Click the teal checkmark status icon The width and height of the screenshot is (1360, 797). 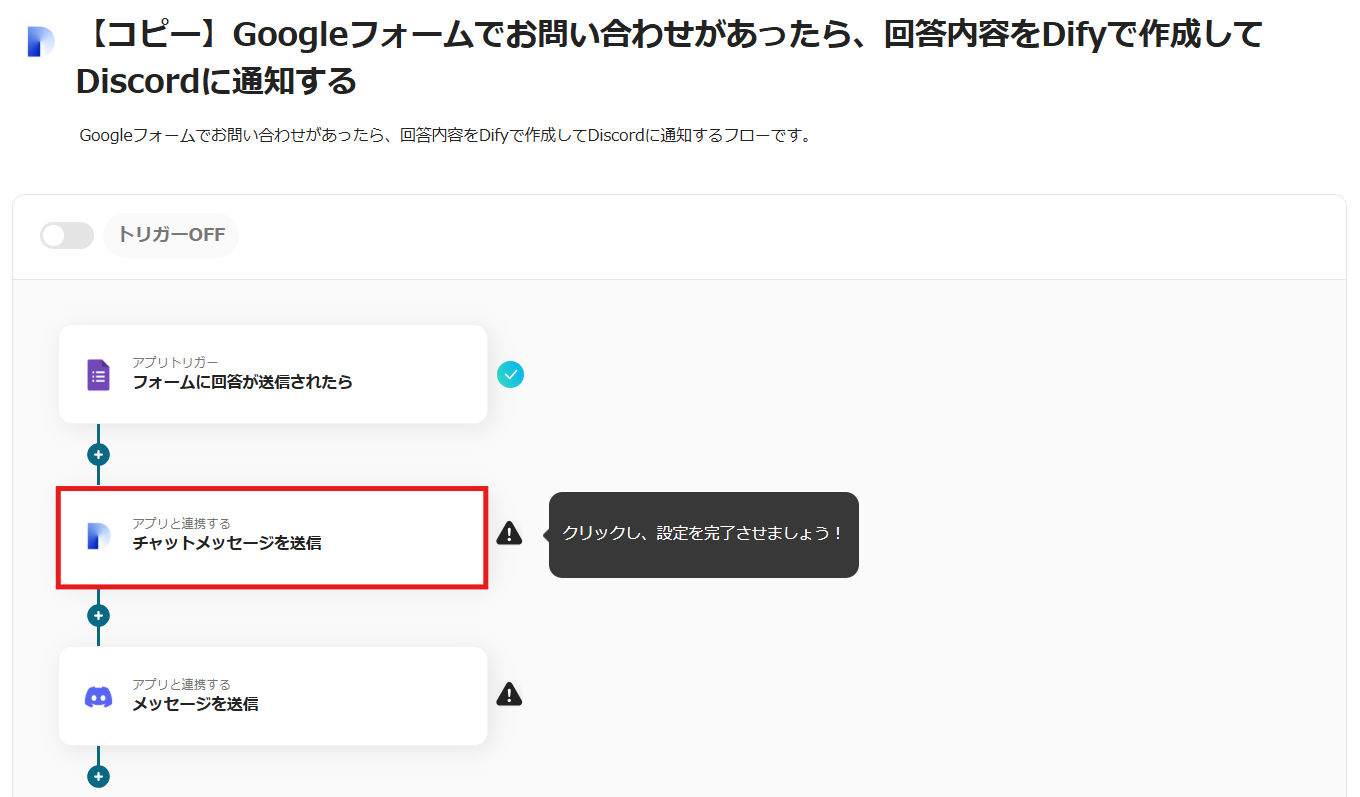click(510, 374)
